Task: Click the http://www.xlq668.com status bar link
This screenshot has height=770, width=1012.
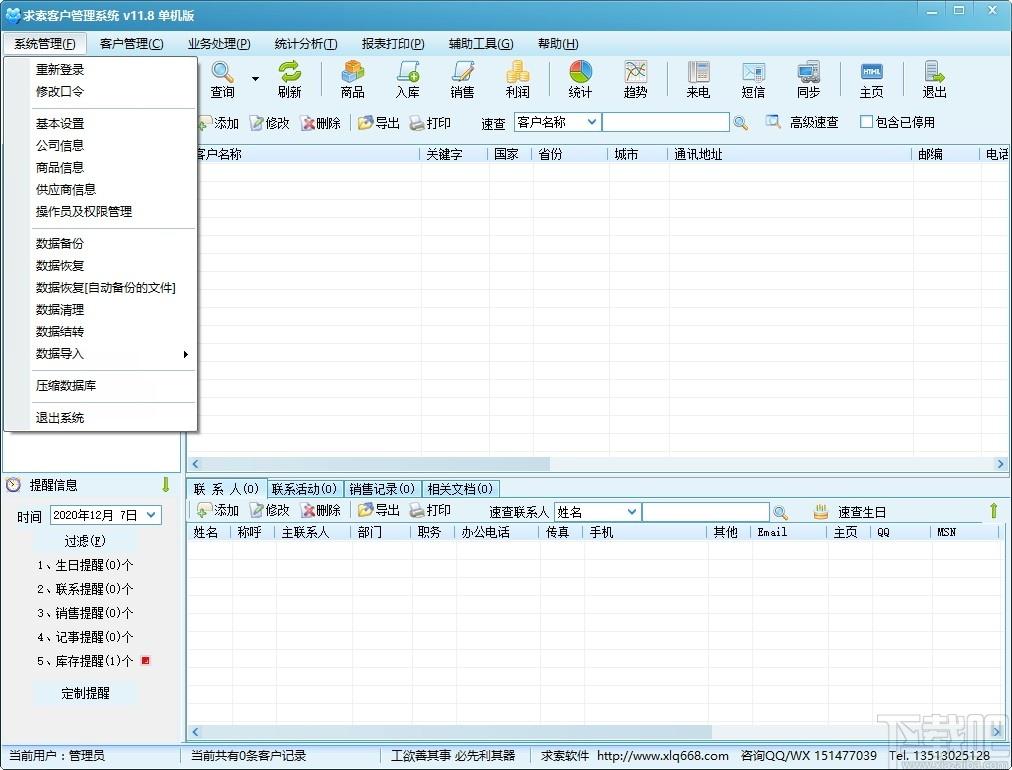Action: [x=662, y=755]
